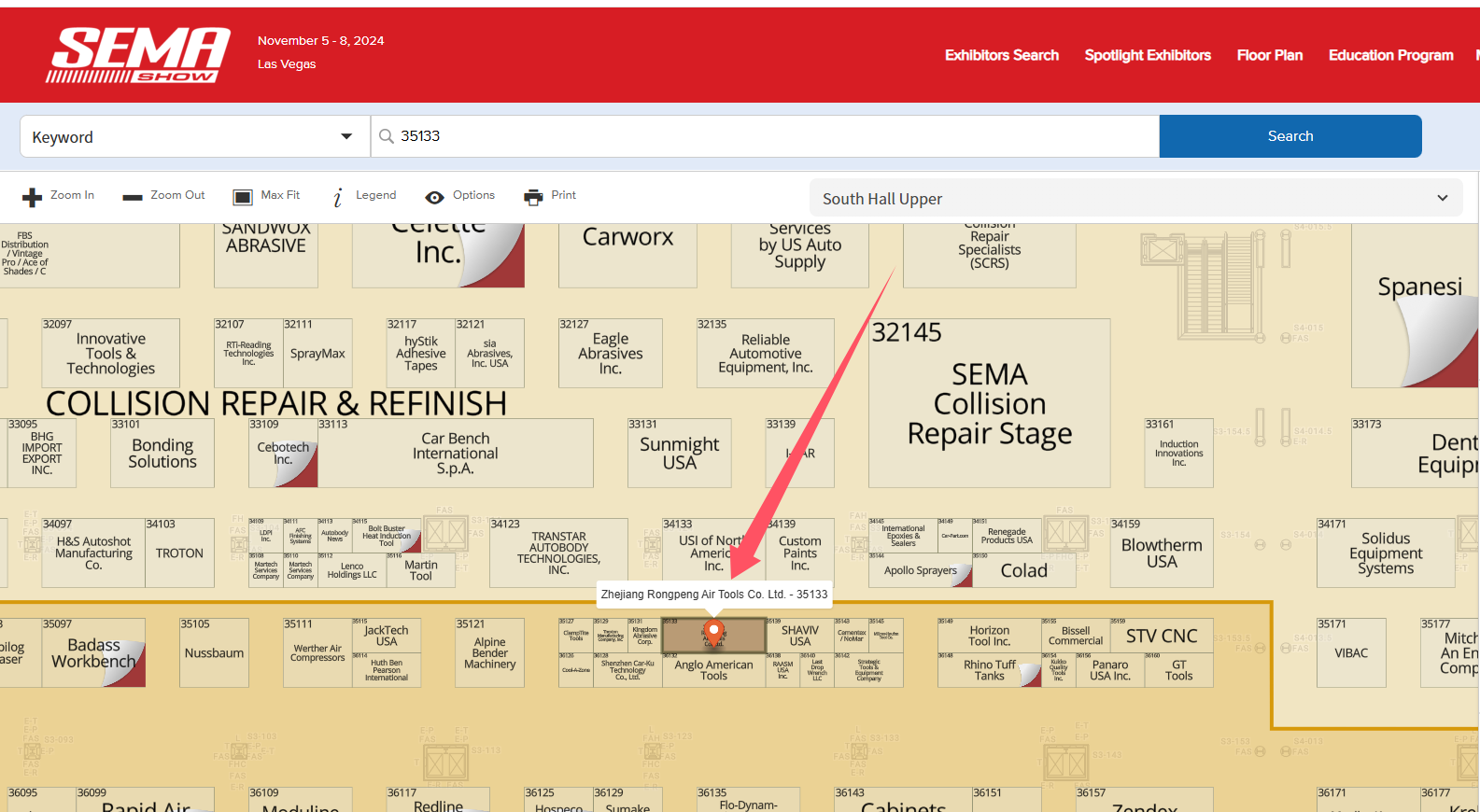This screenshot has height=812, width=1480.
Task: Select the Horizon Tool Inc. booth
Action: coord(989,636)
